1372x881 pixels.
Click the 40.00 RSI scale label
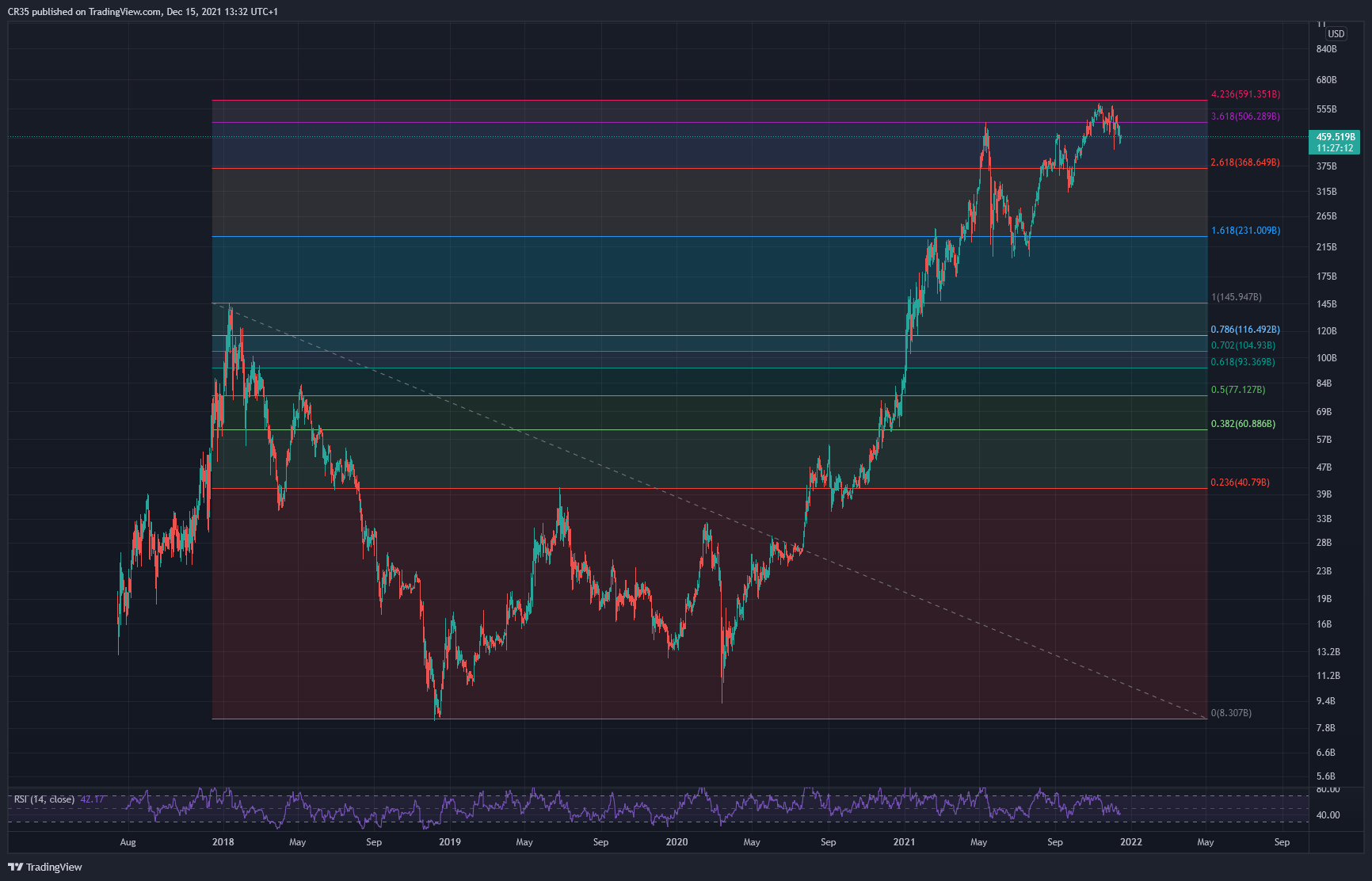[1328, 815]
